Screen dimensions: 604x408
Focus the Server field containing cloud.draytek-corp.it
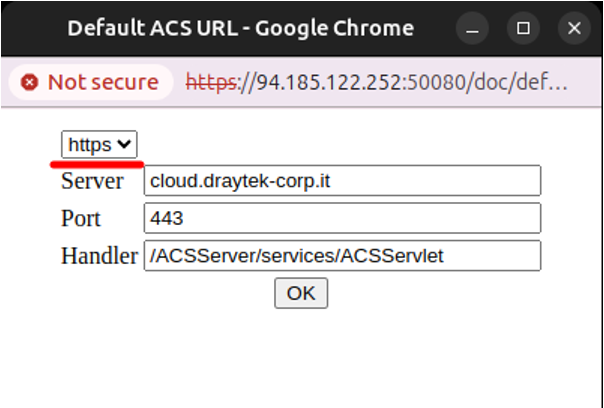click(342, 181)
